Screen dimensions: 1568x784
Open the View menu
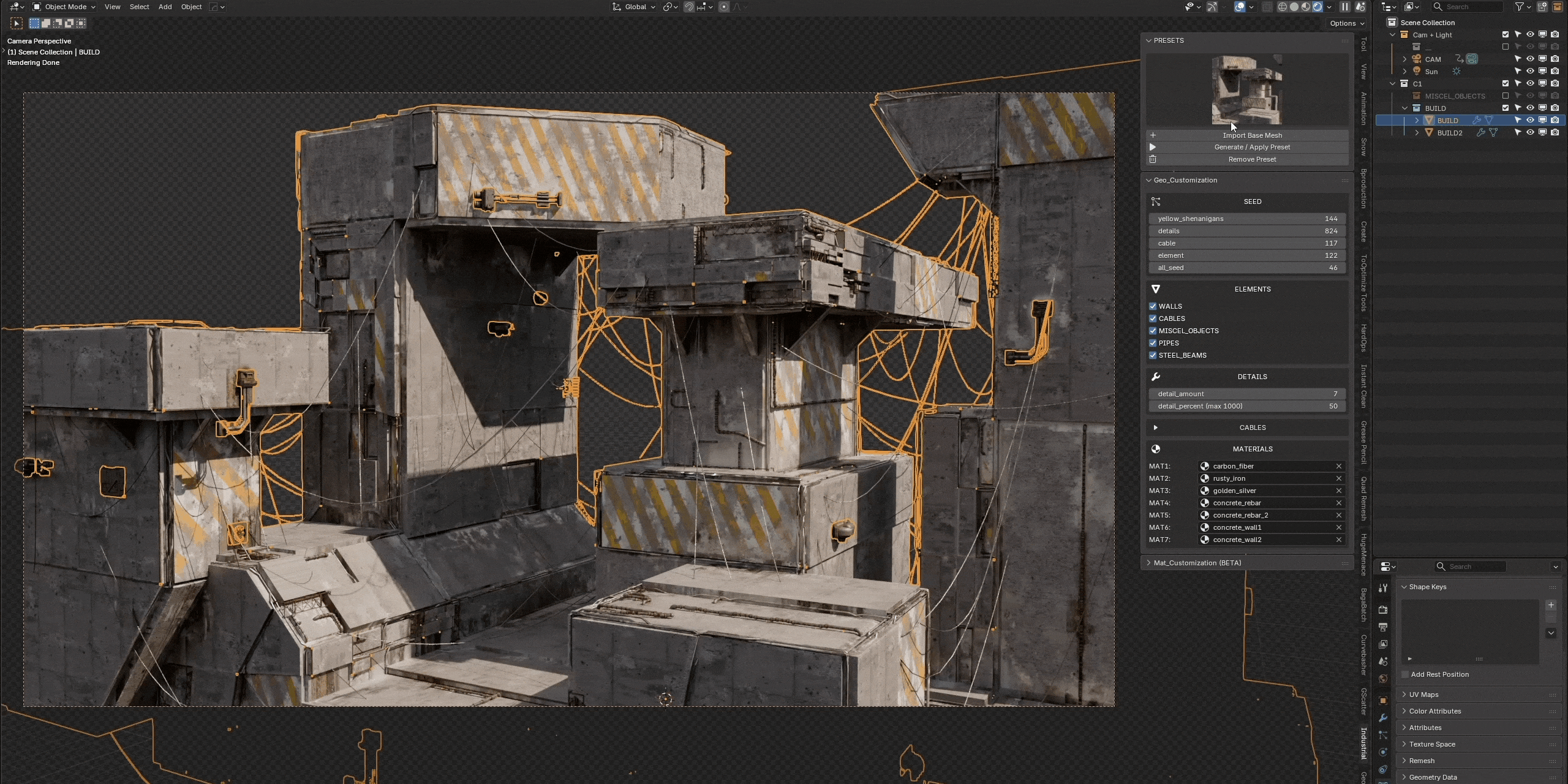point(112,7)
